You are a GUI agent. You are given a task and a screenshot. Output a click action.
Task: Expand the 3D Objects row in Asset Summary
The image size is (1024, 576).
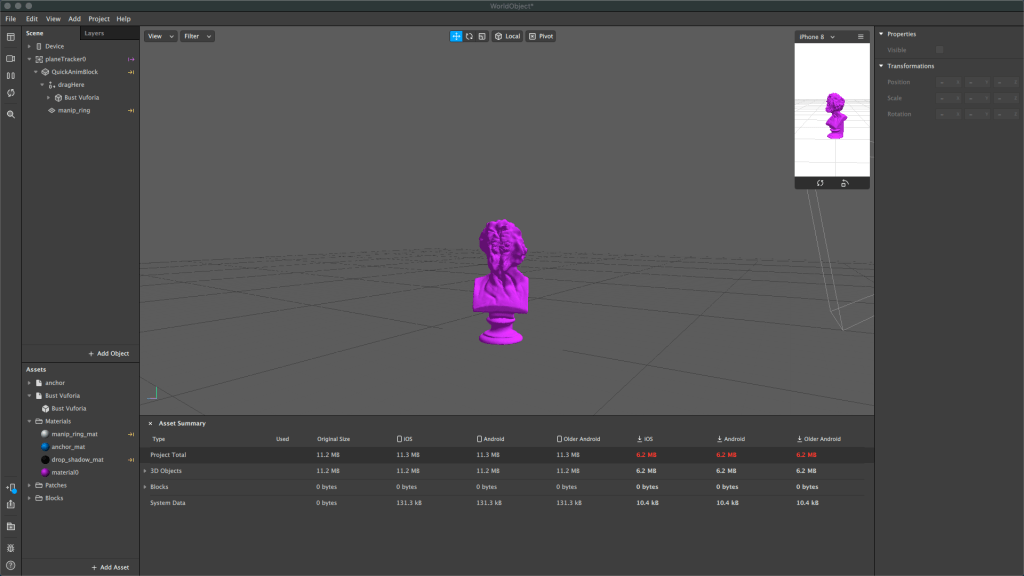click(145, 470)
